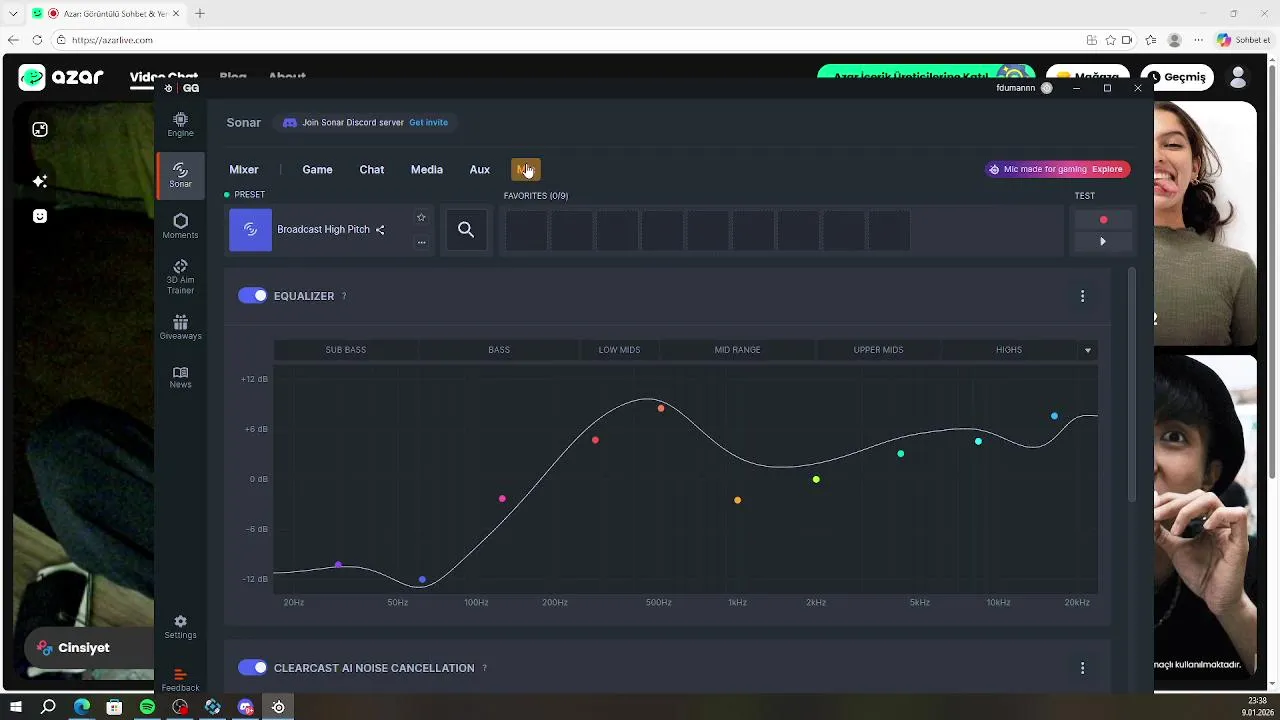The width and height of the screenshot is (1280, 720).
Task: Open the Feedback panel
Action: [x=180, y=680]
